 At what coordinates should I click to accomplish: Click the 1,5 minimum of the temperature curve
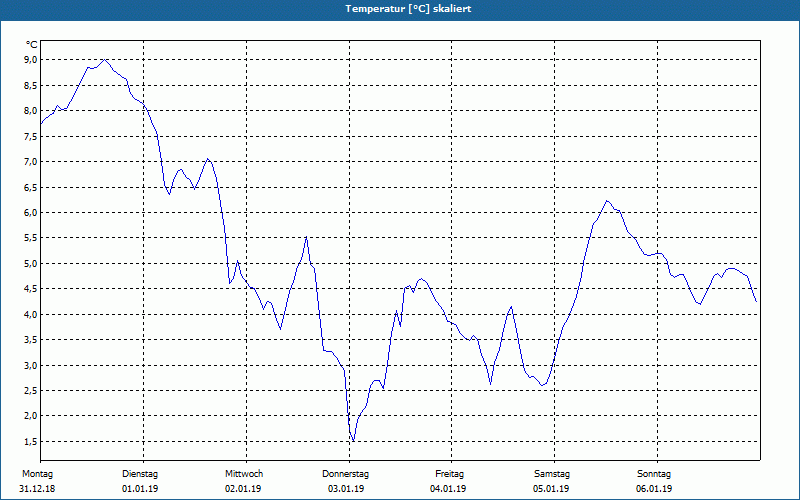(353, 441)
